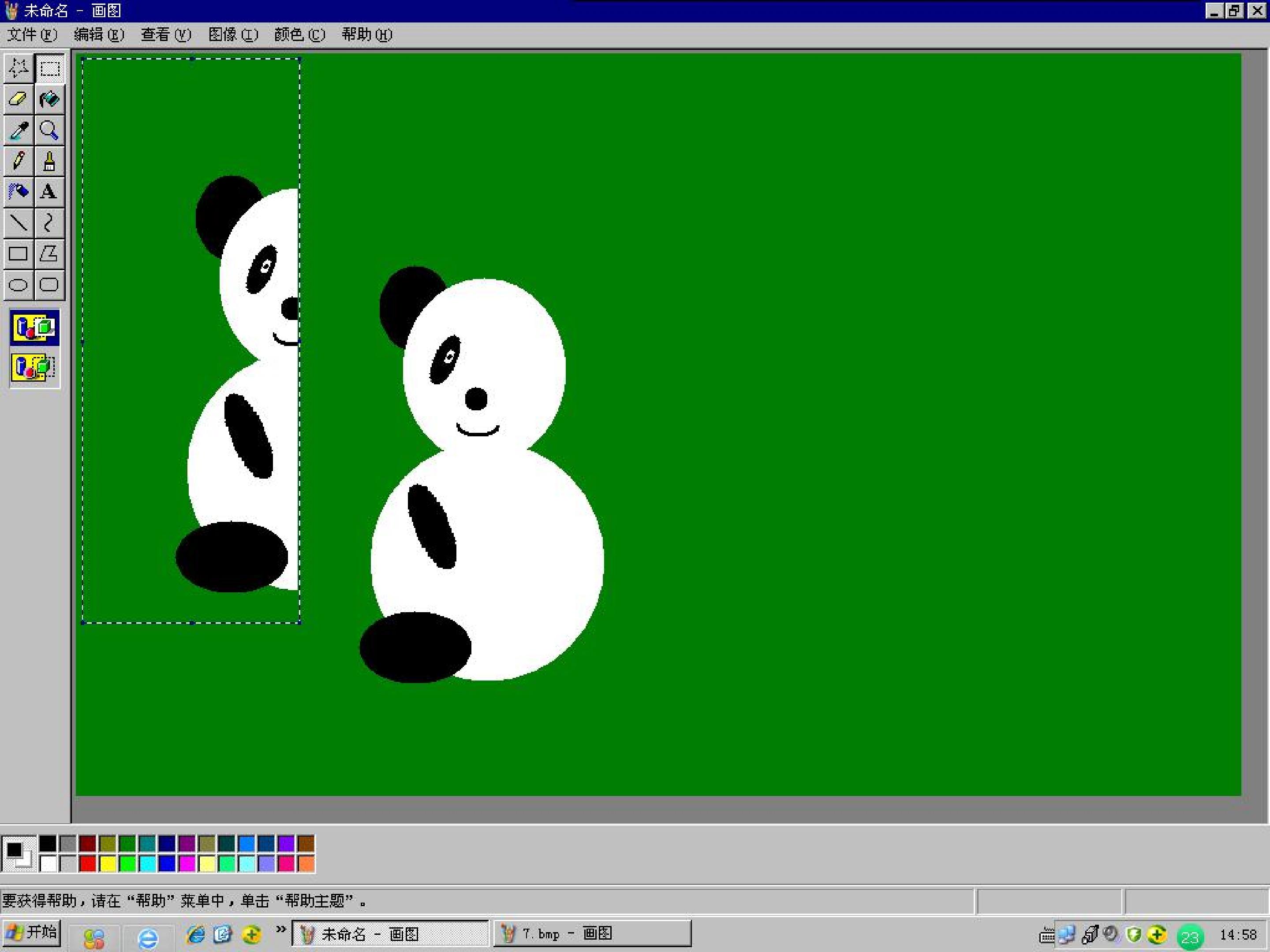Screen dimensions: 1270x952
Task: Select the white palette swatch
Action: tap(48, 863)
